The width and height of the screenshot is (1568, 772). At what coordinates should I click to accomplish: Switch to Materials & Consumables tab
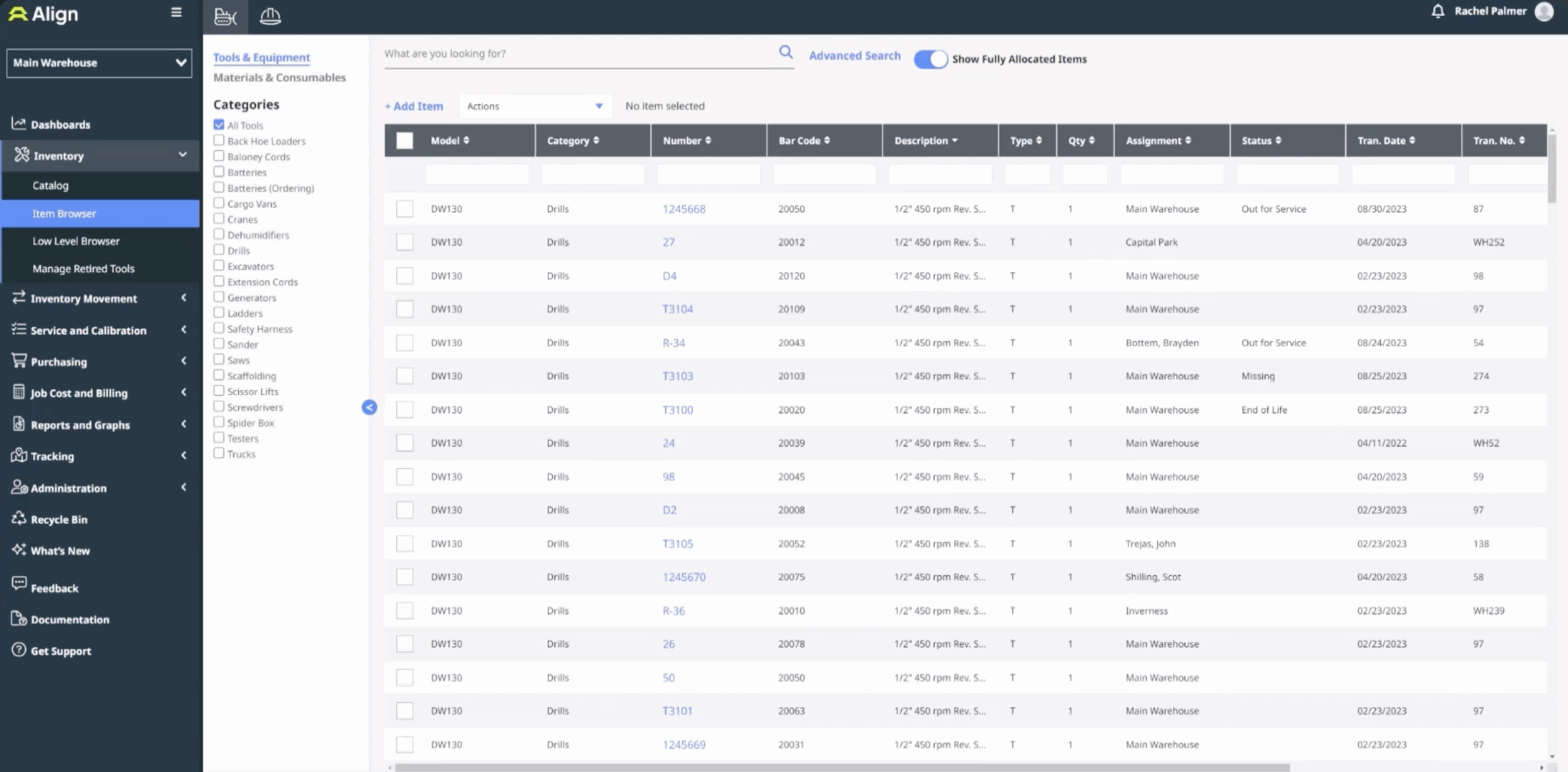(279, 77)
